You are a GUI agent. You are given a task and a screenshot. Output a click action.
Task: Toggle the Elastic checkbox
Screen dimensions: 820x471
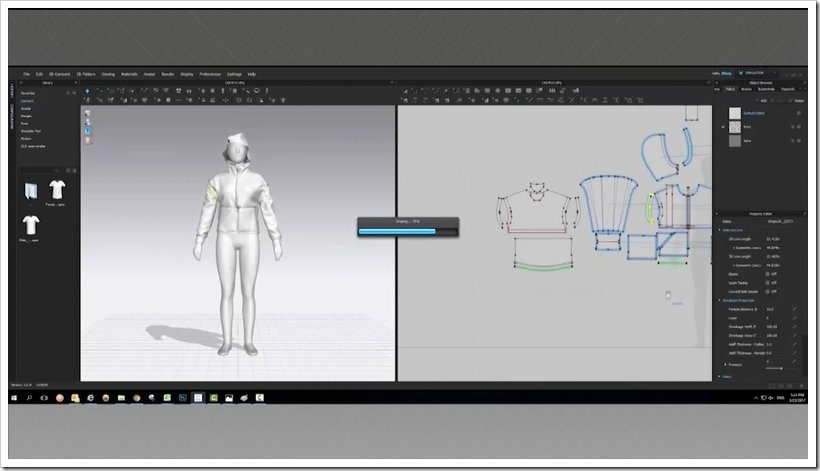tap(767, 273)
